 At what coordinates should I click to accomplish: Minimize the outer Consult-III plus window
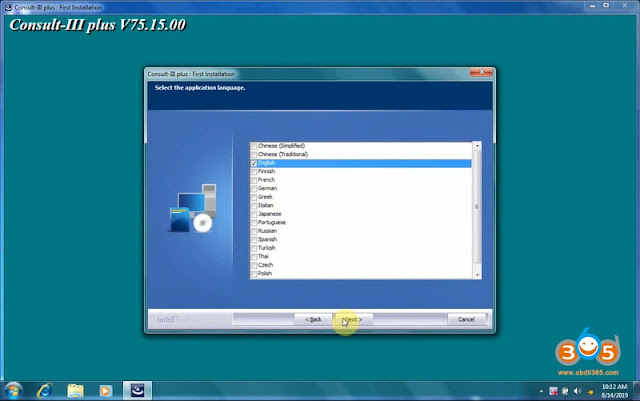pyautogui.click(x=592, y=6)
